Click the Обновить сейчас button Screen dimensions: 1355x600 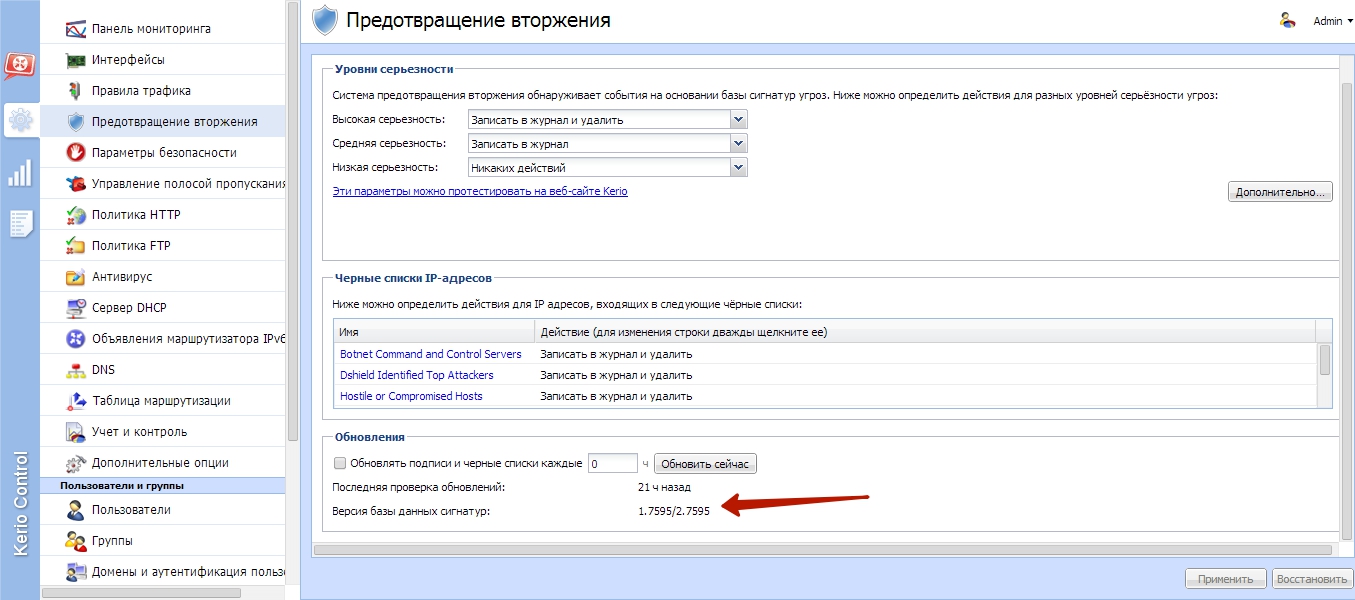(705, 464)
